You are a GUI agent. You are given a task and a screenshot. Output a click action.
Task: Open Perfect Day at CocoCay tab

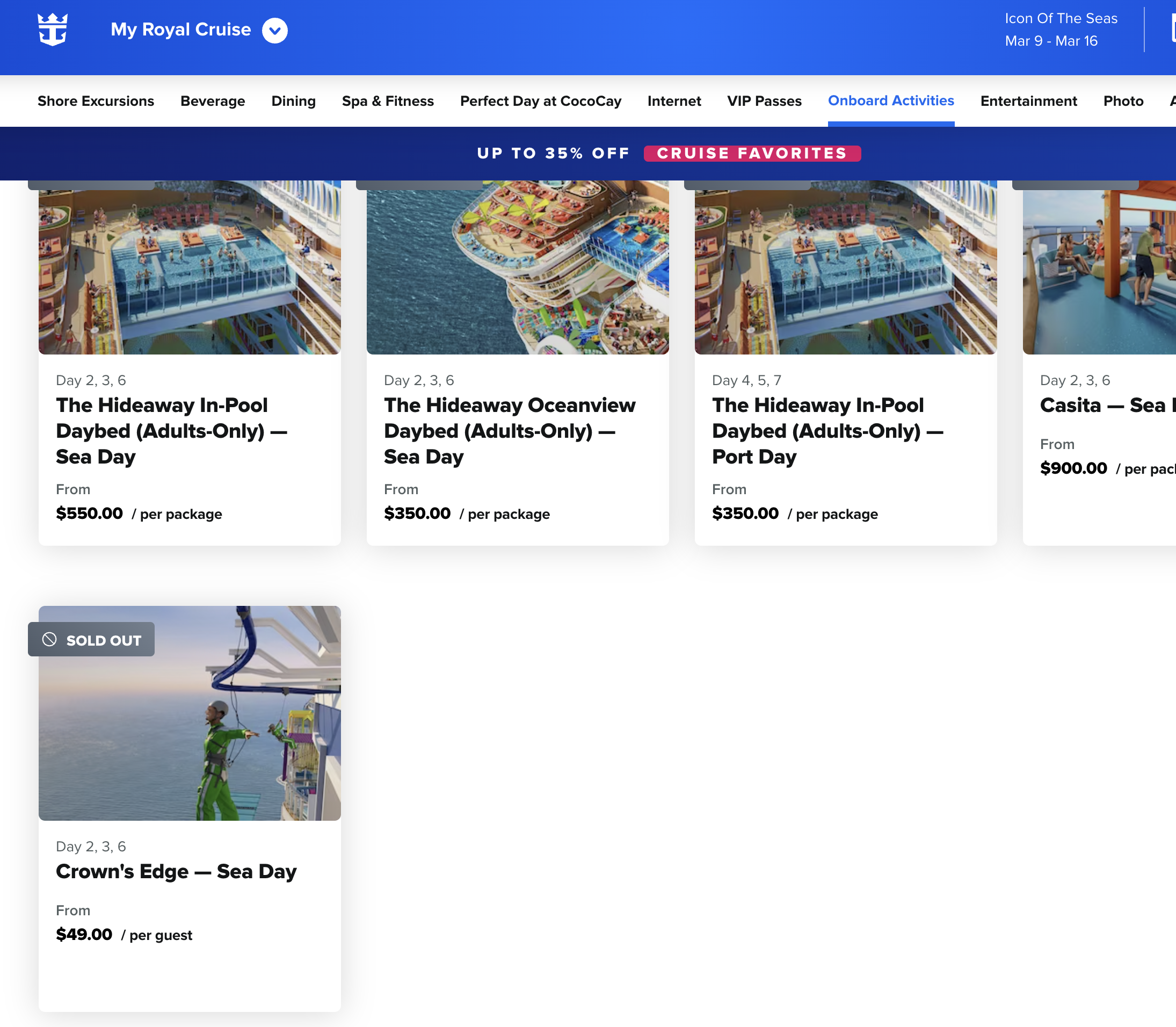[541, 101]
